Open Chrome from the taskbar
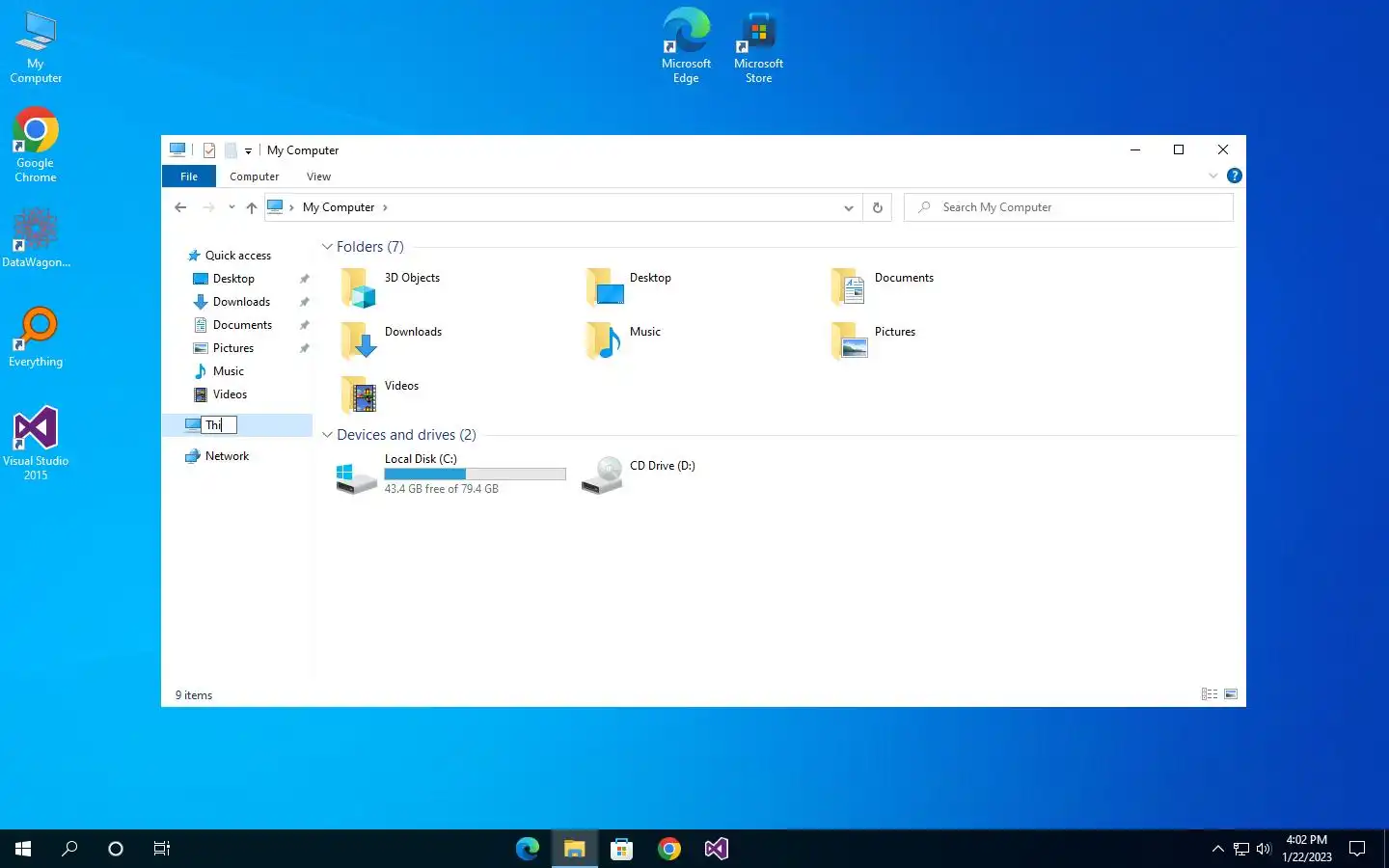Image resolution: width=1389 pixels, height=868 pixels. (669, 849)
